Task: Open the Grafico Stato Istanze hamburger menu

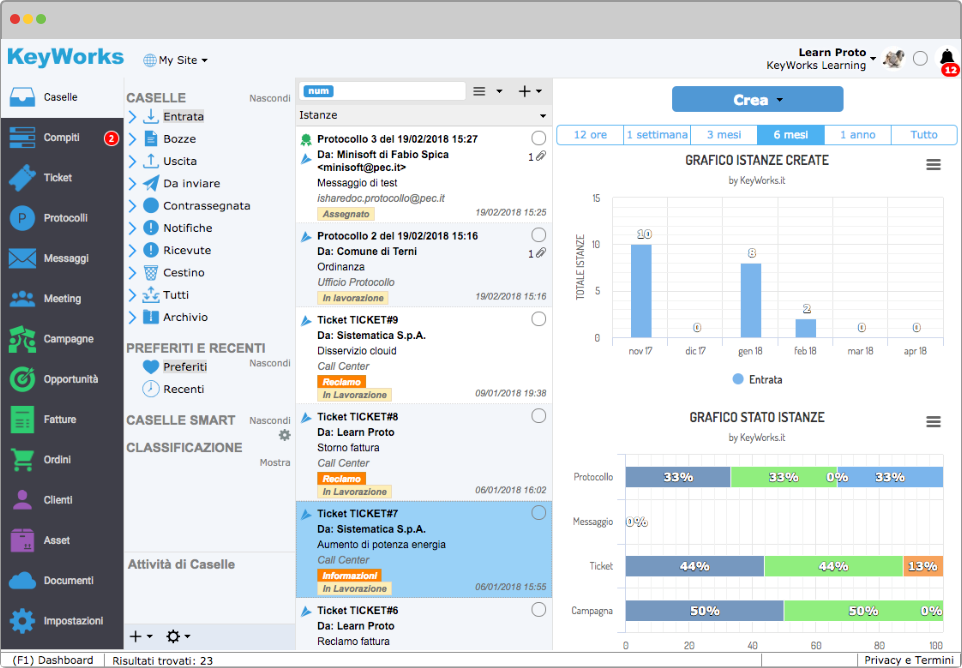Action: tap(933, 421)
